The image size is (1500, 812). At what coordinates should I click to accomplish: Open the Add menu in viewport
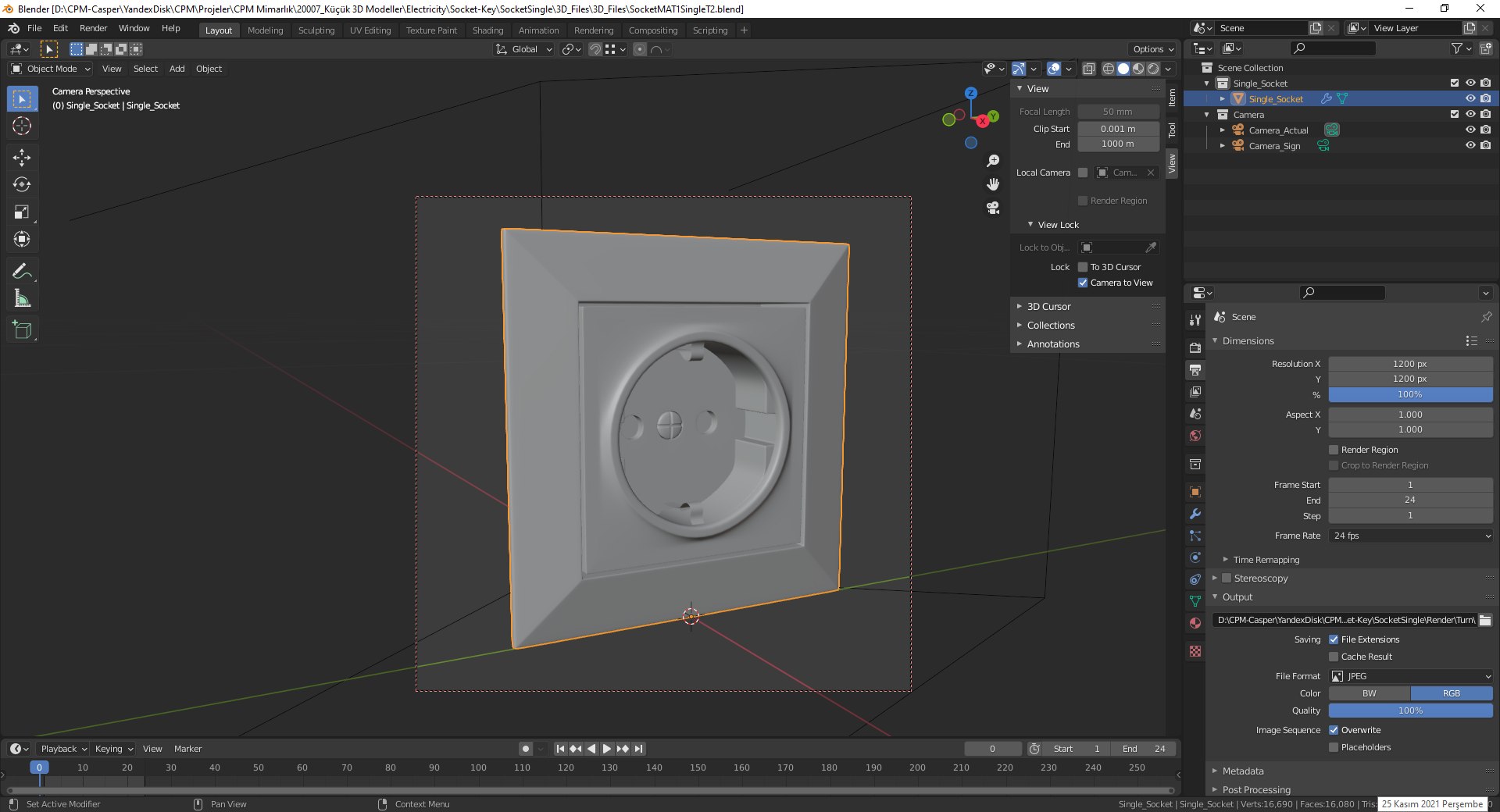click(x=177, y=69)
